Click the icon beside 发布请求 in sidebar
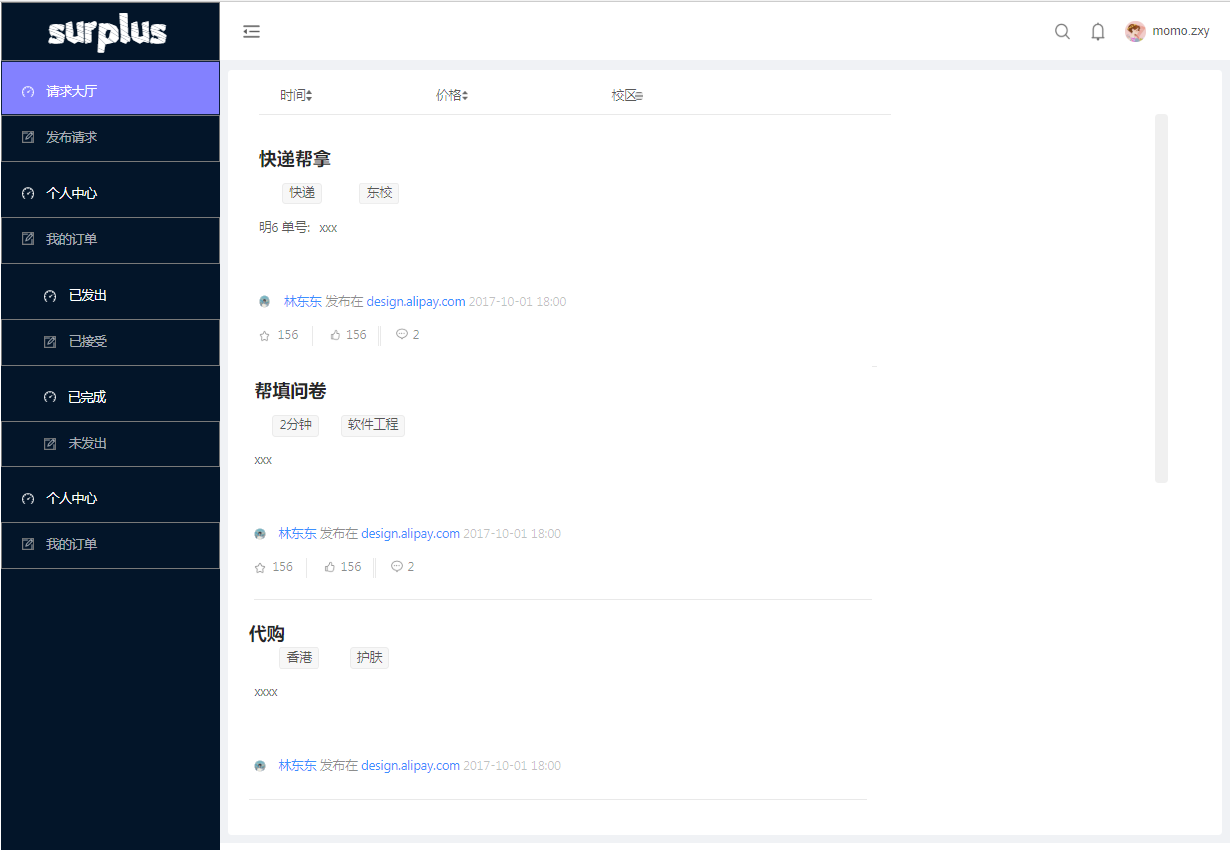Image resolution: width=1230 pixels, height=850 pixels. 26,138
